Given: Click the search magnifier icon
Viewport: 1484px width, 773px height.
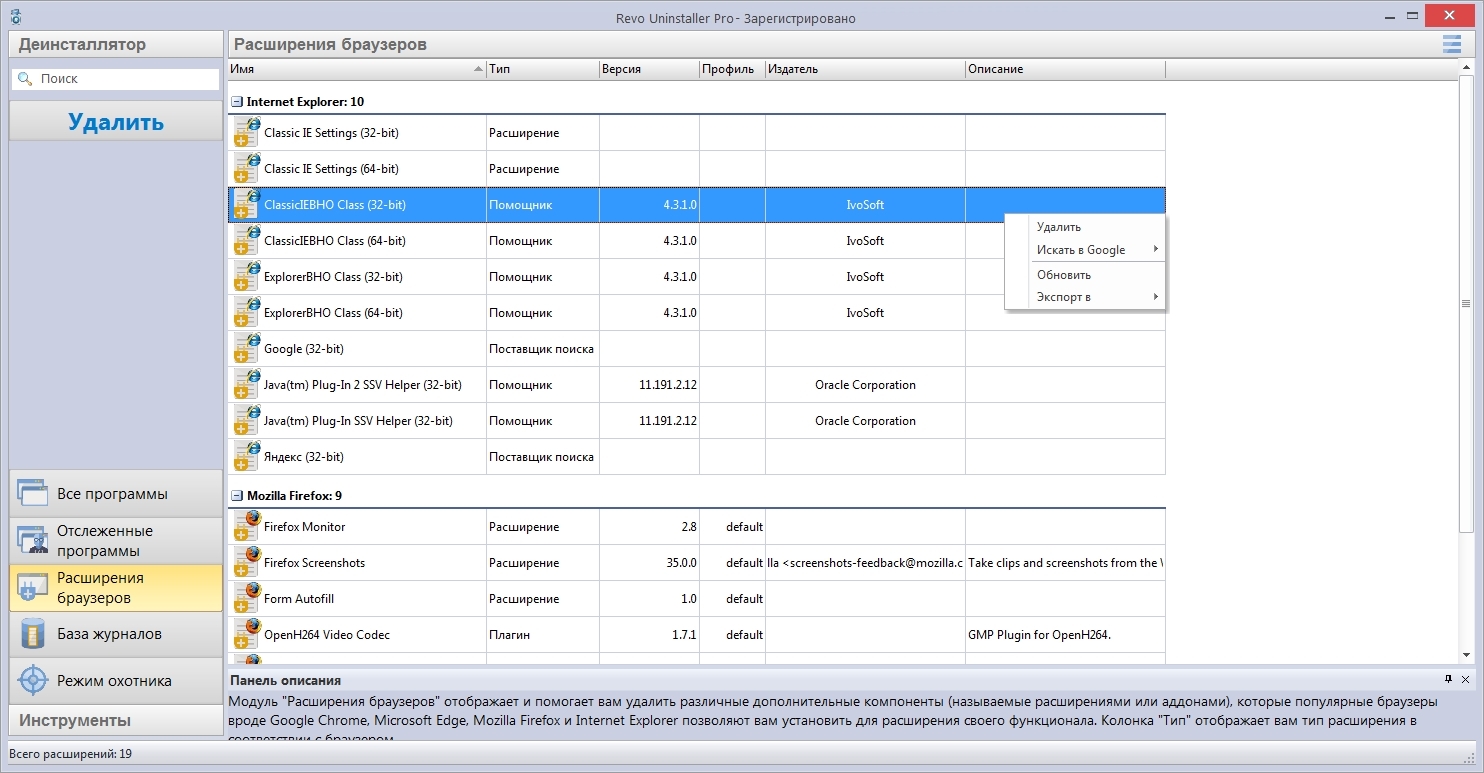Looking at the screenshot, I should tap(24, 78).
